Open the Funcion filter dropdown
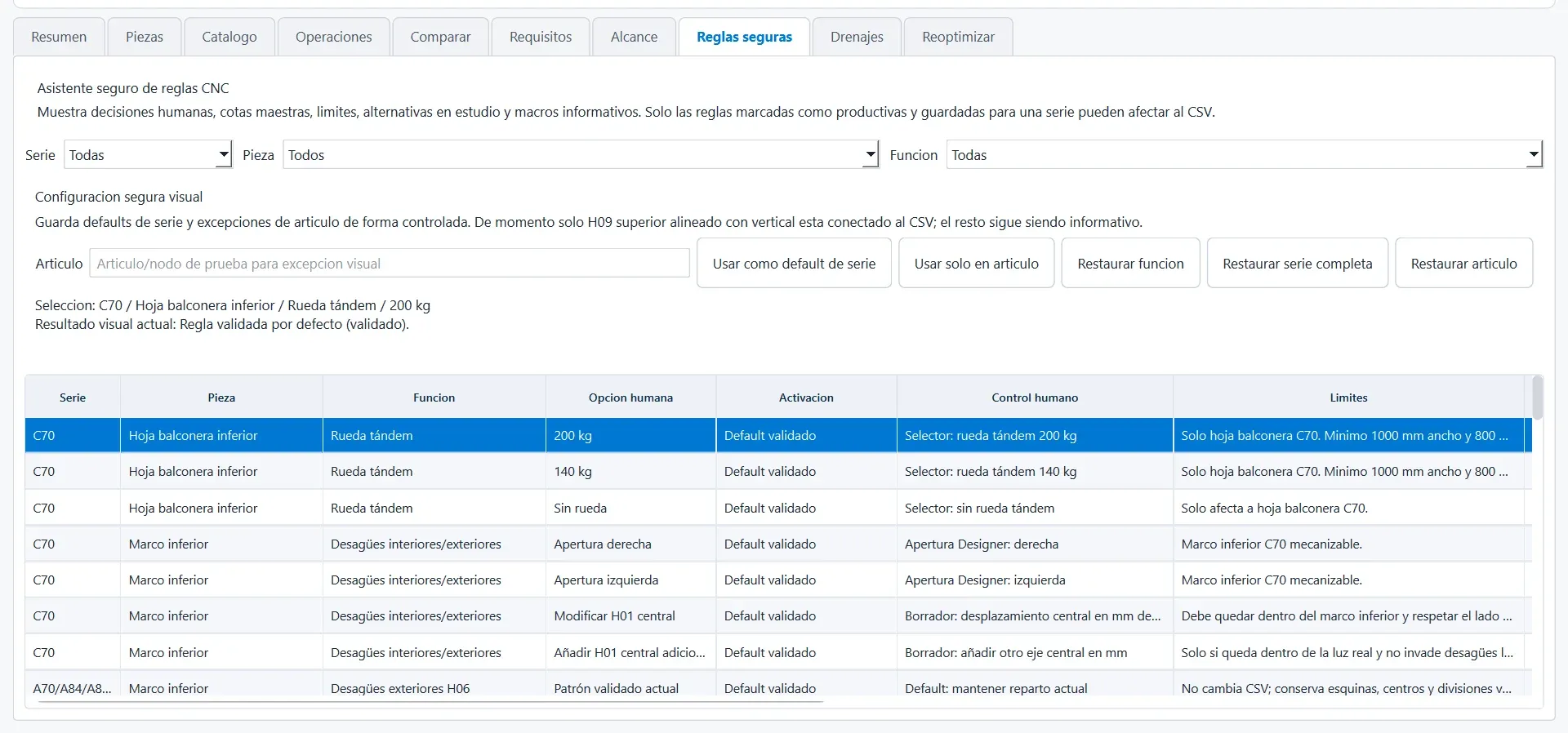This screenshot has height=733, width=1568. (x=1245, y=154)
